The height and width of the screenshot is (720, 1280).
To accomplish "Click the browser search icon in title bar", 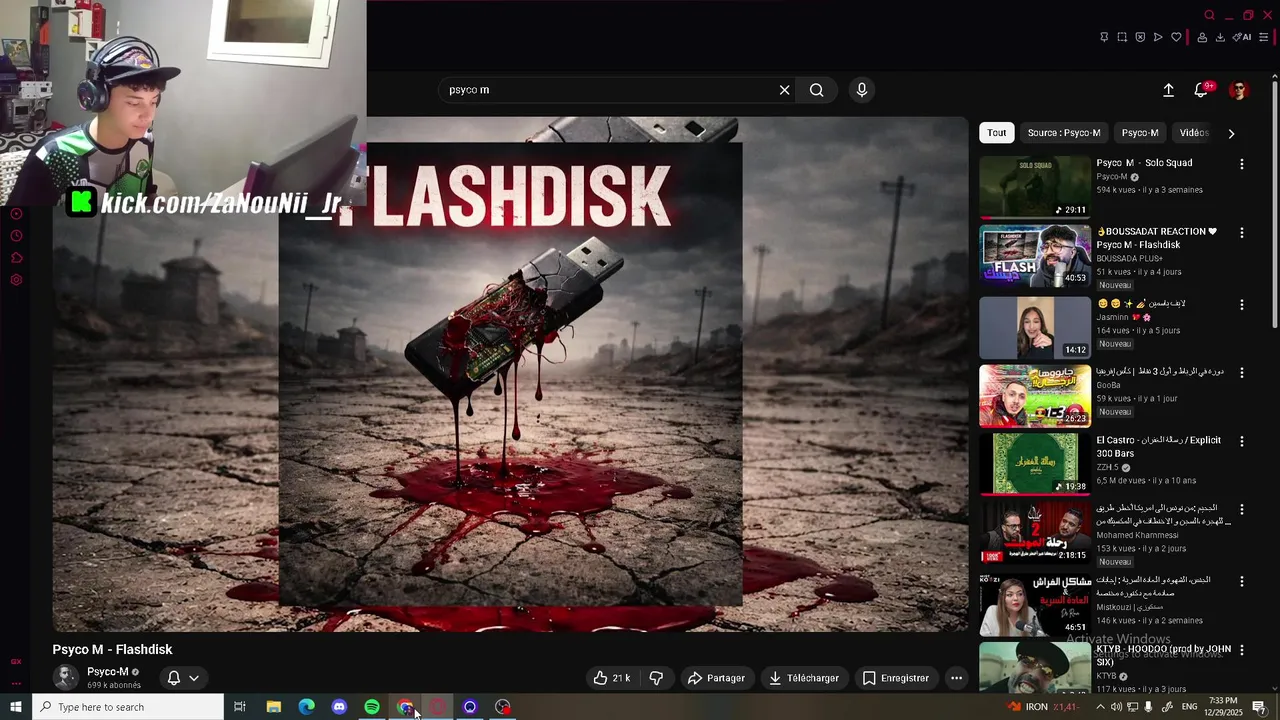I will (x=1209, y=15).
